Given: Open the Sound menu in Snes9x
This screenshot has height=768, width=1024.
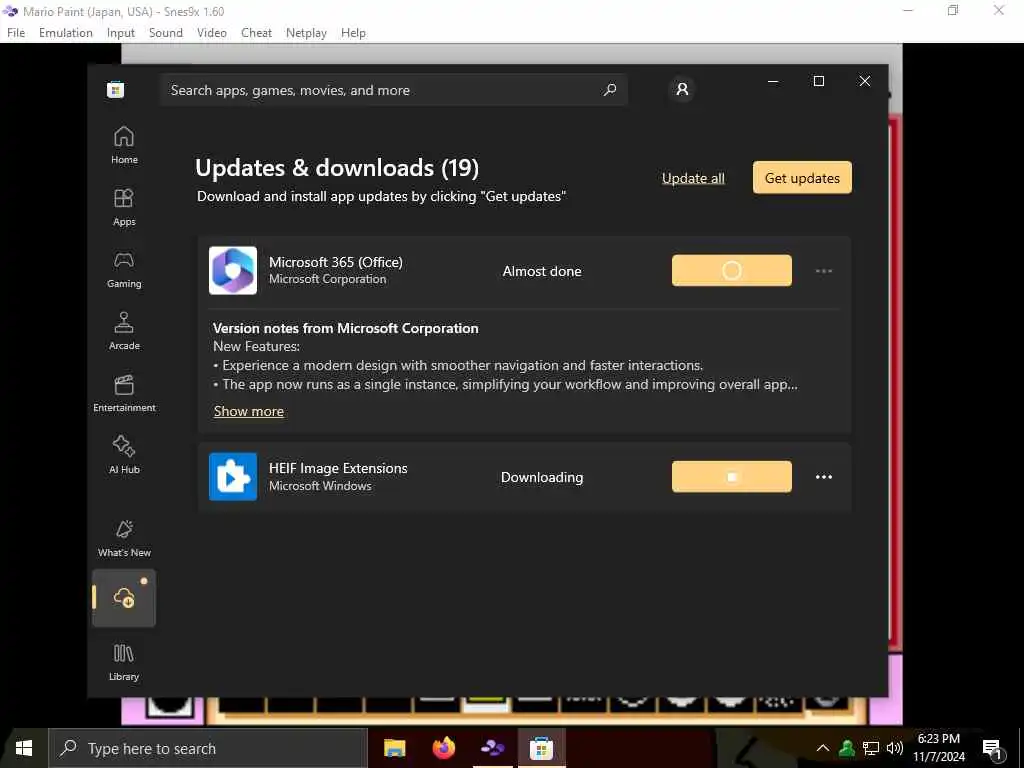Looking at the screenshot, I should (x=166, y=33).
